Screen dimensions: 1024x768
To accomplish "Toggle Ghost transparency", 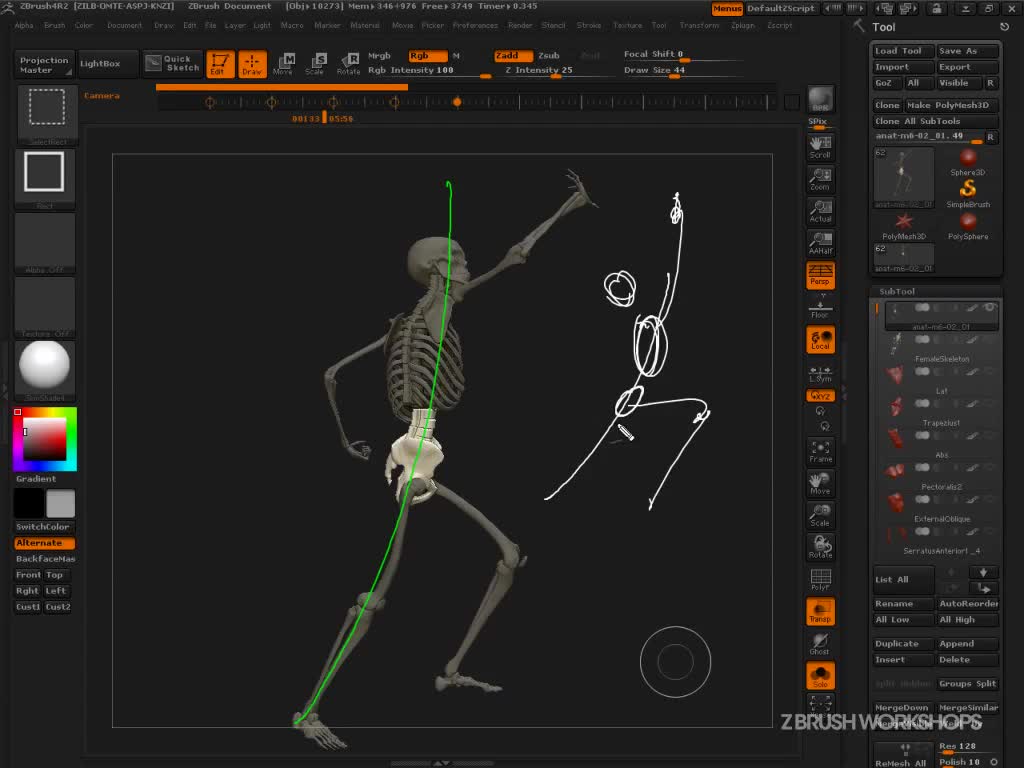I will click(x=820, y=644).
